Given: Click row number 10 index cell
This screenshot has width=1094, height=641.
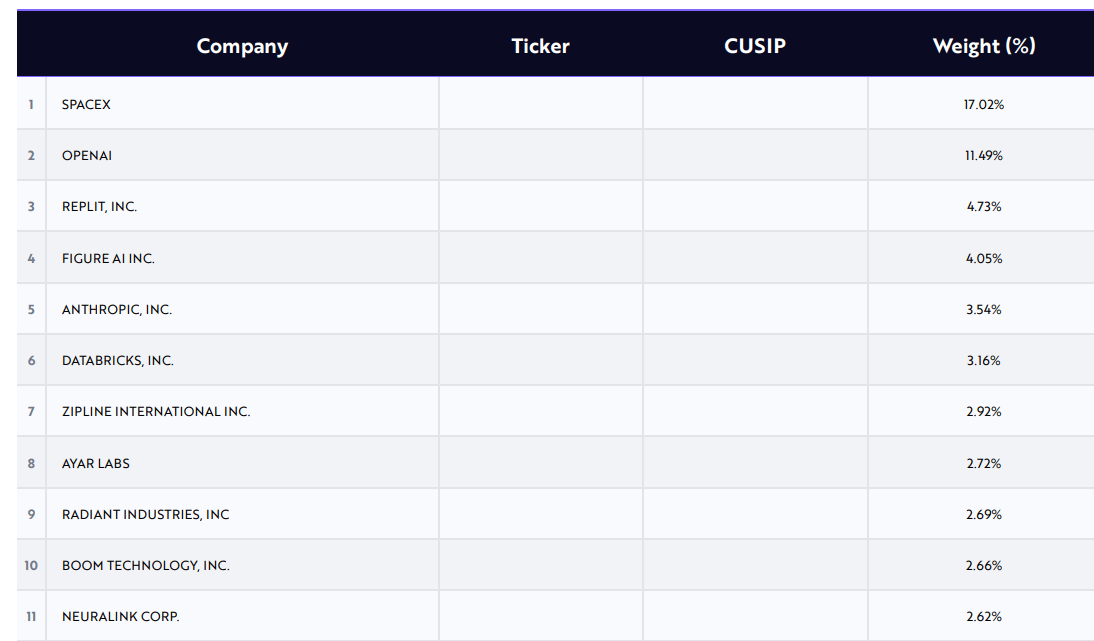Looking at the screenshot, I should 31,566.
